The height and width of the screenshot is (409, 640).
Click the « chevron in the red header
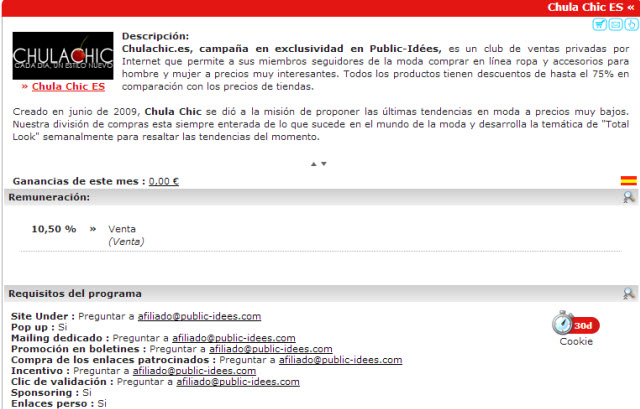tap(631, 7)
